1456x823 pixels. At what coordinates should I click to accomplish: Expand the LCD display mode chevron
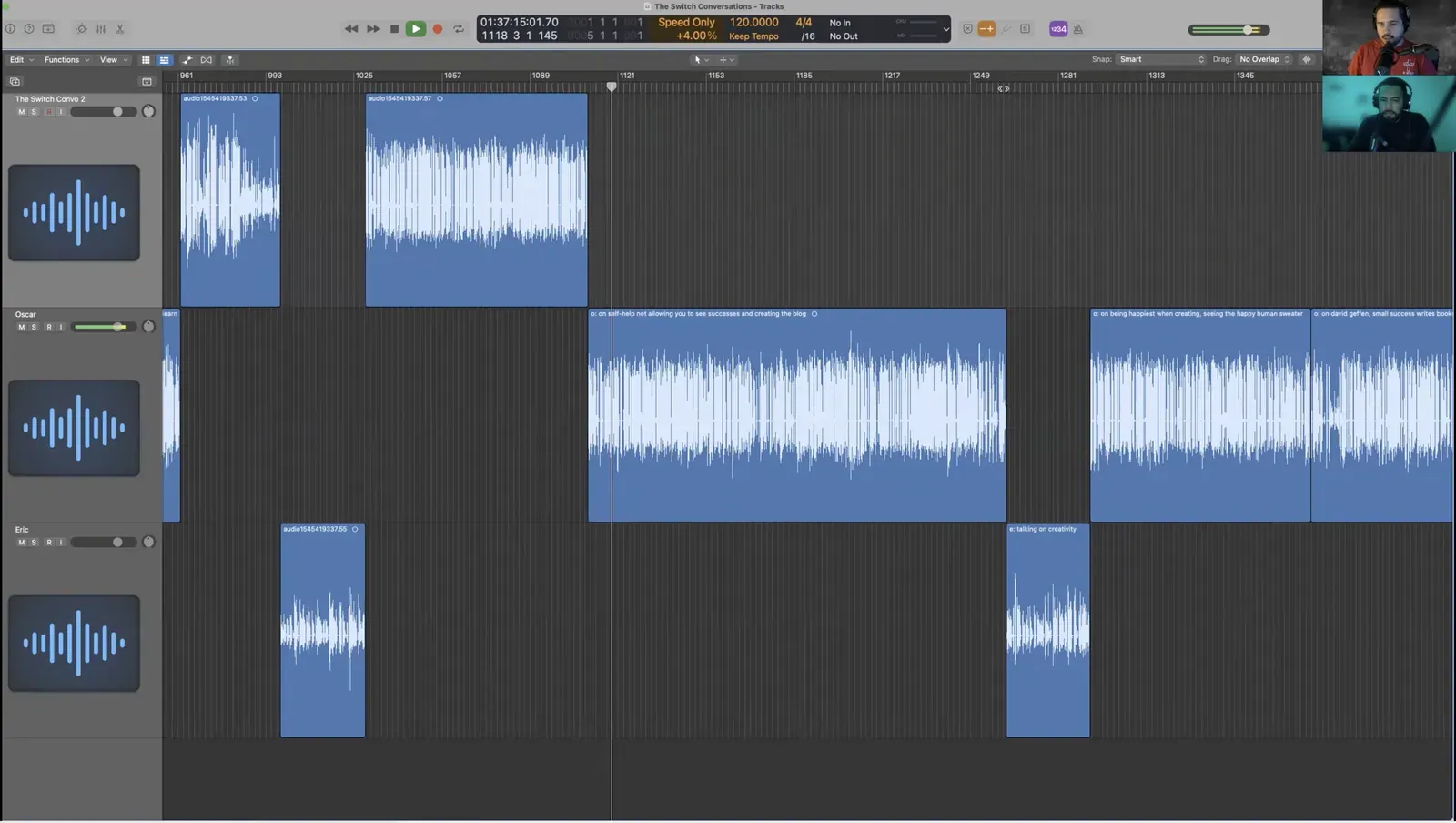click(x=945, y=29)
